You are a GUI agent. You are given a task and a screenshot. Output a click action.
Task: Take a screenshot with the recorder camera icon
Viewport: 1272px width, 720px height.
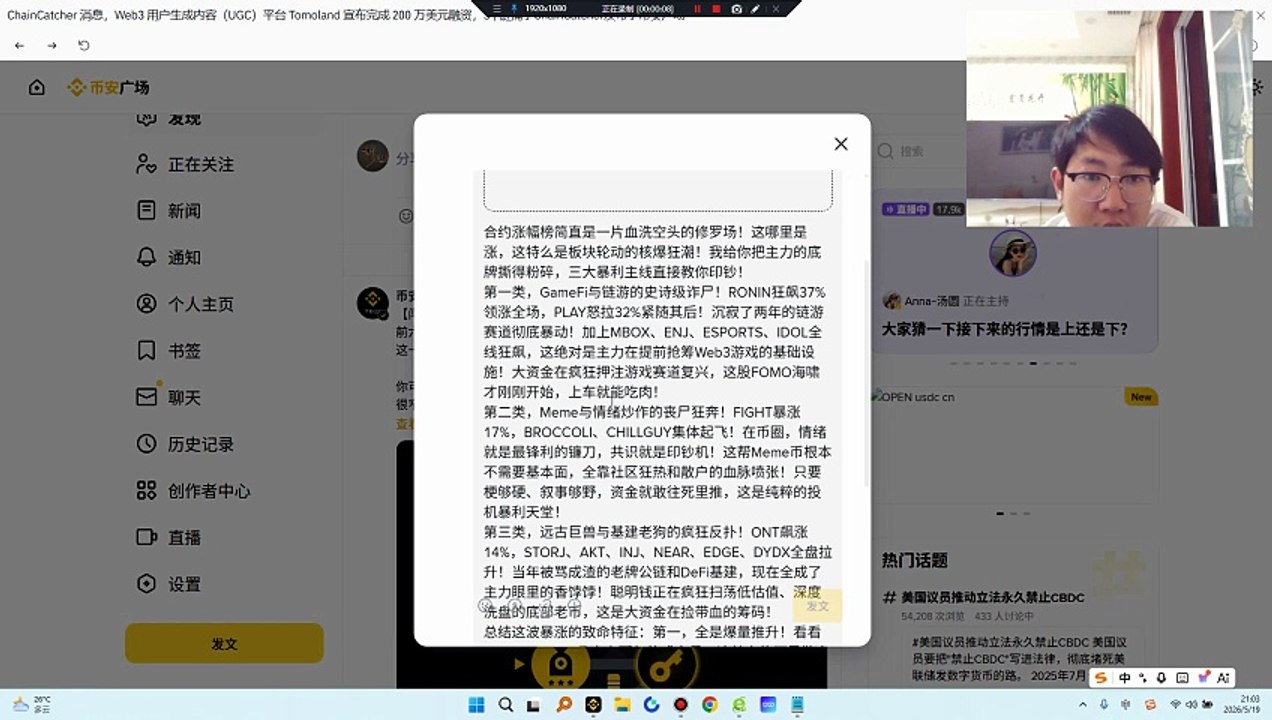[737, 8]
